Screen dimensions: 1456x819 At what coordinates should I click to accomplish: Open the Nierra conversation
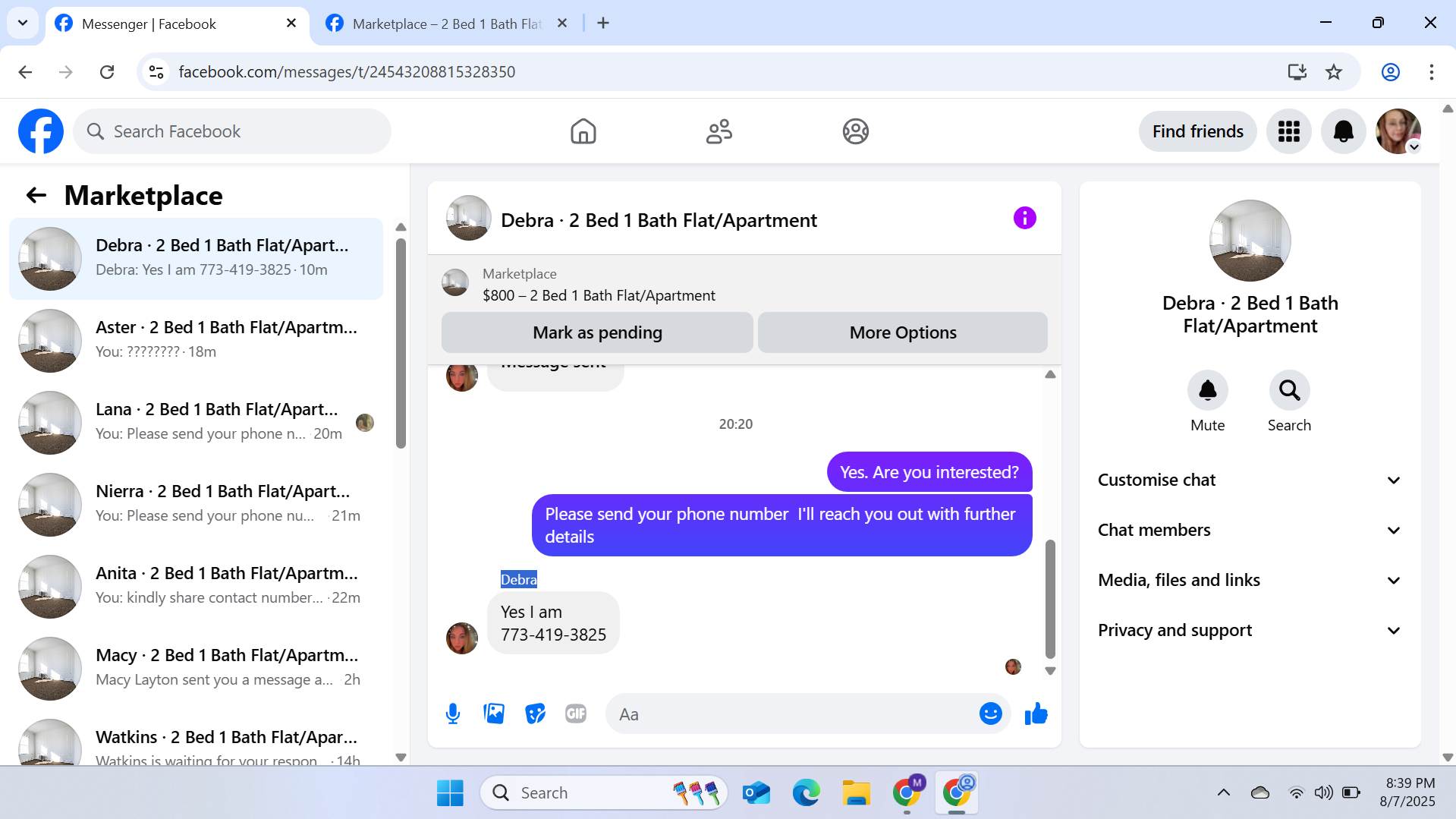(196, 504)
